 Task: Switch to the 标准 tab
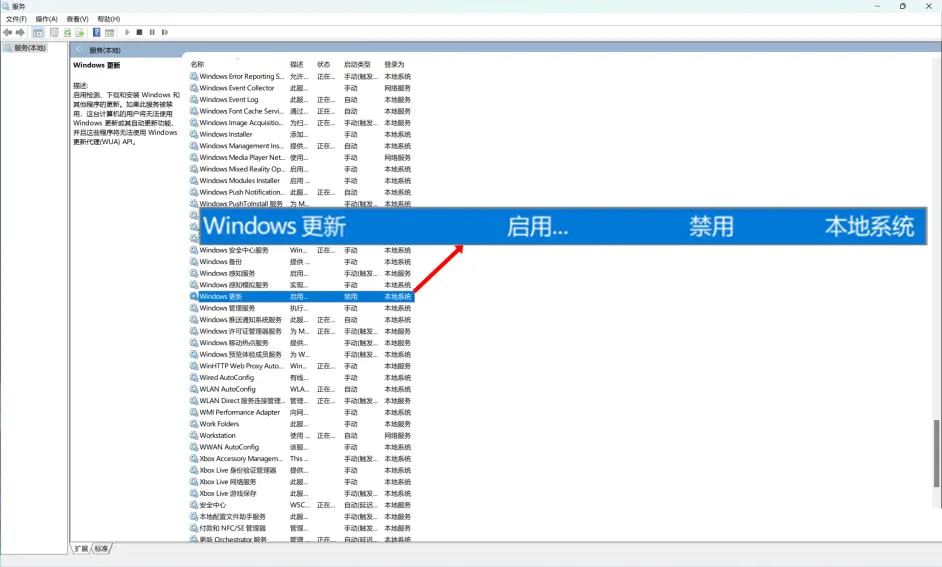coord(102,548)
